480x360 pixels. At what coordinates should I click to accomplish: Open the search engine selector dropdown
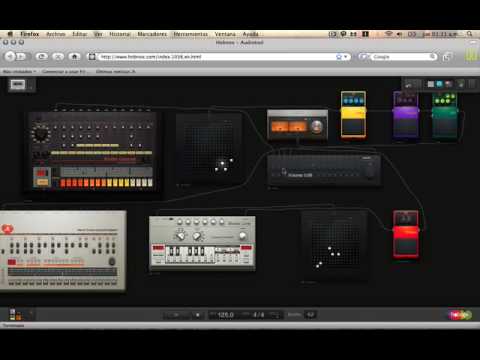click(364, 57)
